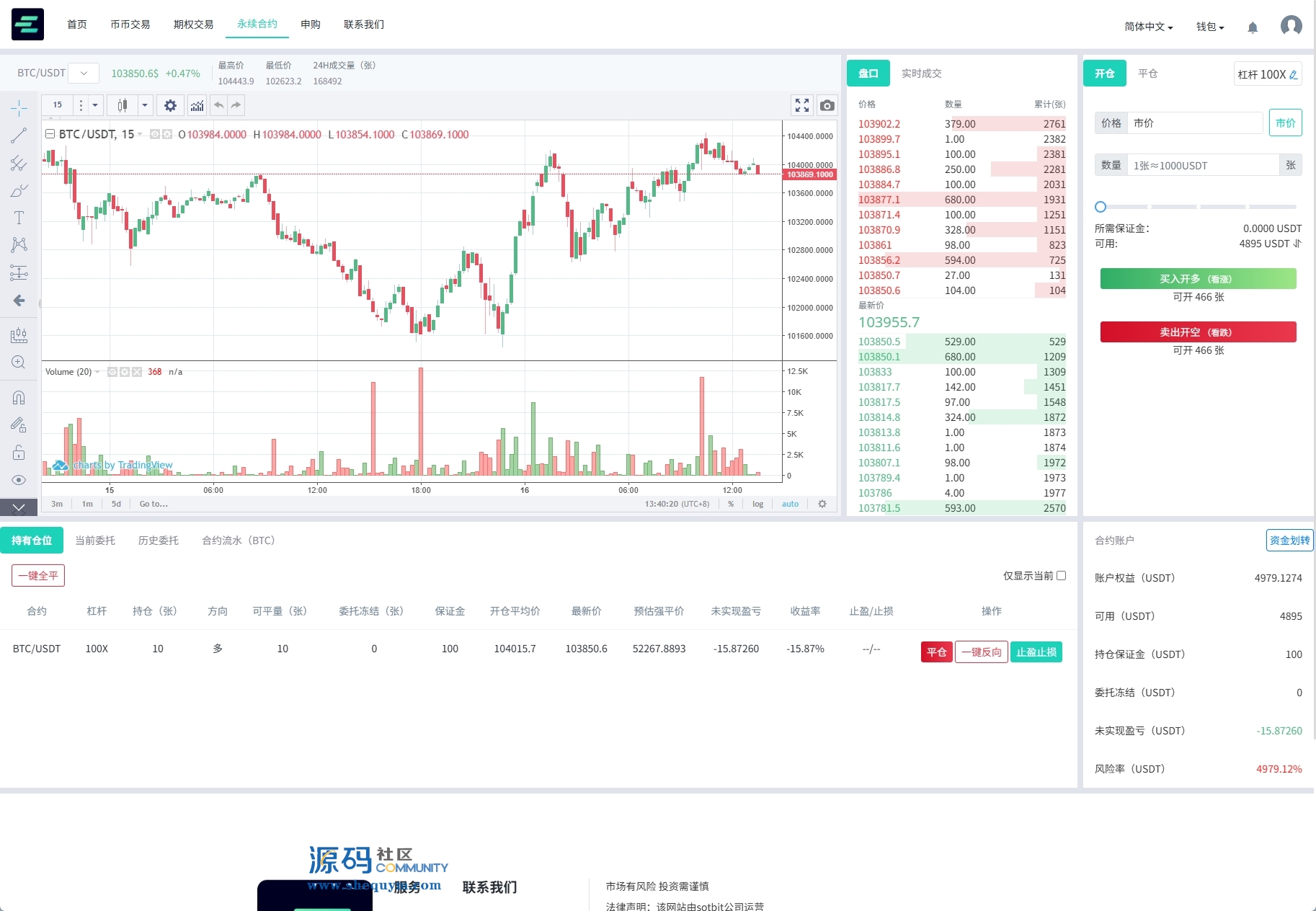Click the notification bell icon
This screenshot has width=1316, height=911.
(x=1253, y=27)
